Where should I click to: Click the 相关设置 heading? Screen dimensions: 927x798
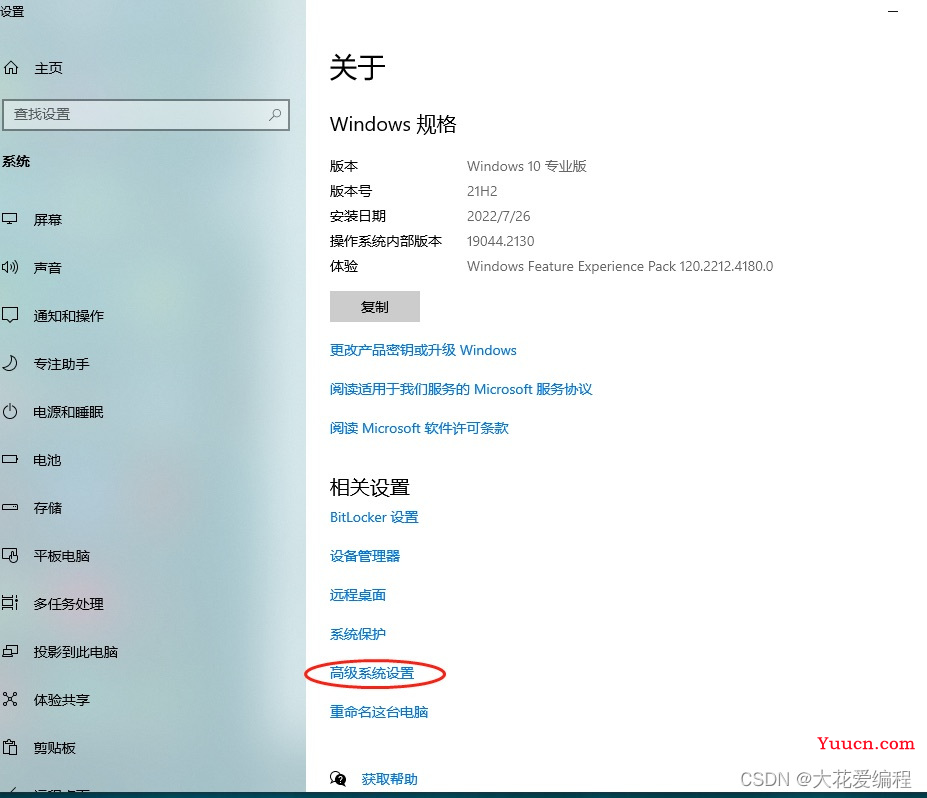tap(369, 488)
